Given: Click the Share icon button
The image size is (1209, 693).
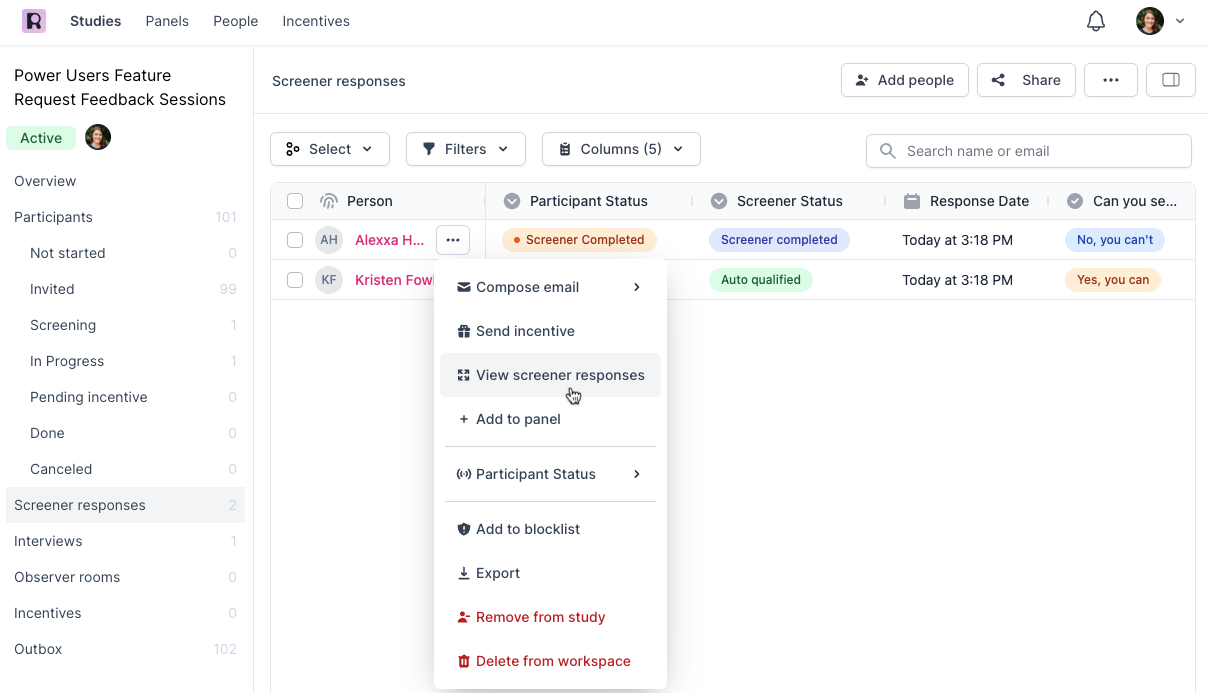Looking at the screenshot, I should tap(1025, 80).
